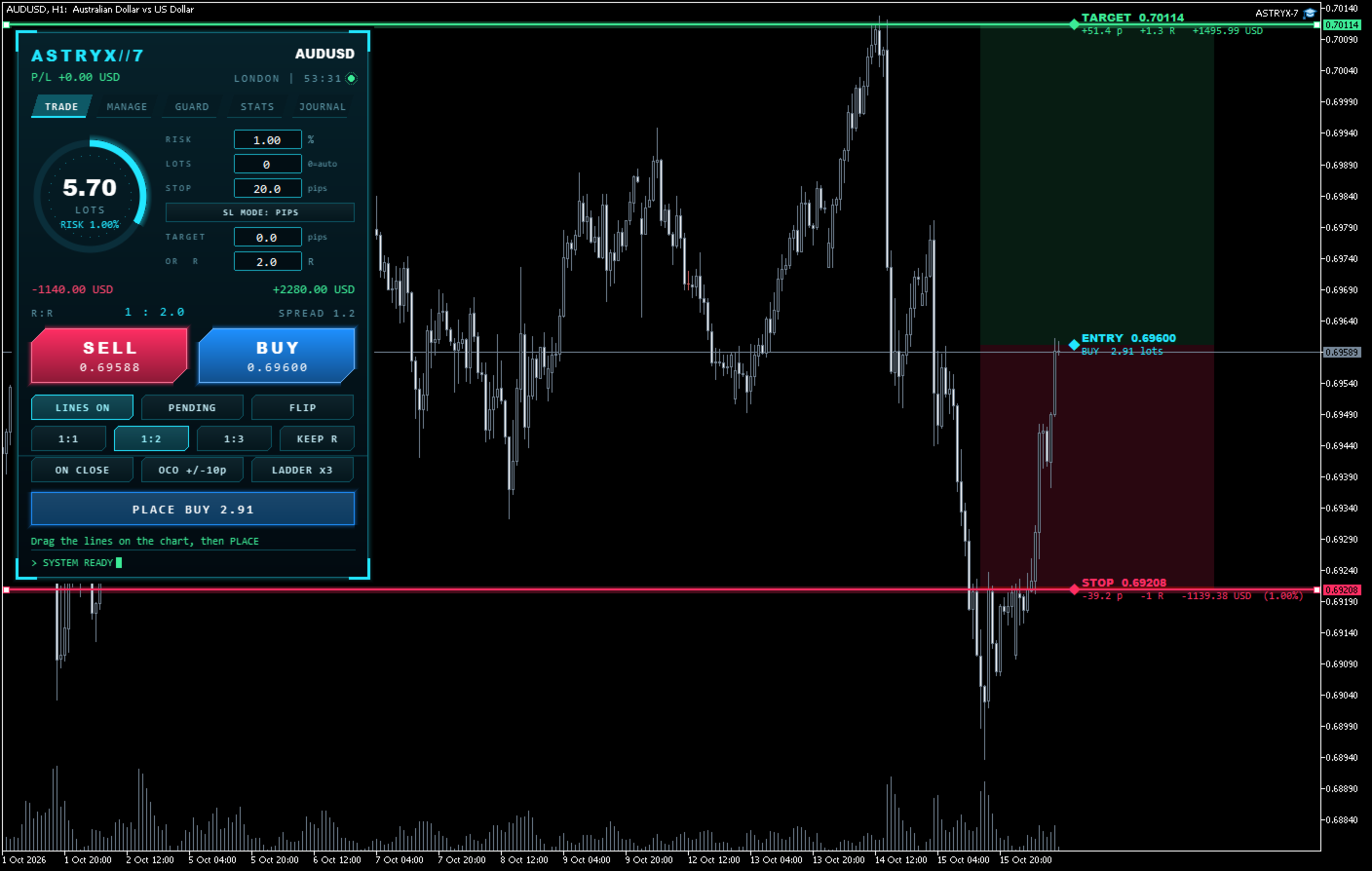The image size is (1372, 871).
Task: Enable the KEEP R toggle
Action: pyautogui.click(x=317, y=439)
